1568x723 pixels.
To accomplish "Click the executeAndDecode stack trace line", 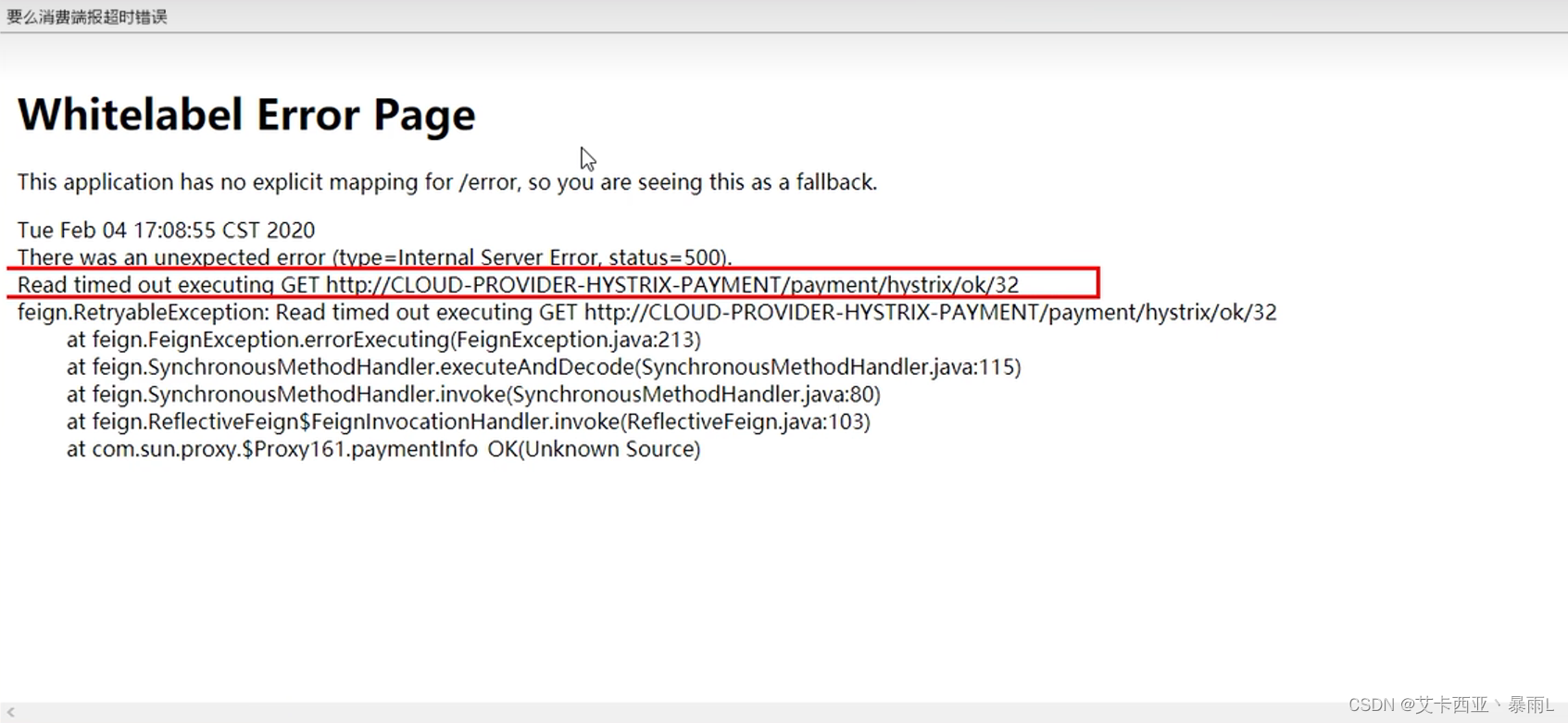I will [x=544, y=367].
